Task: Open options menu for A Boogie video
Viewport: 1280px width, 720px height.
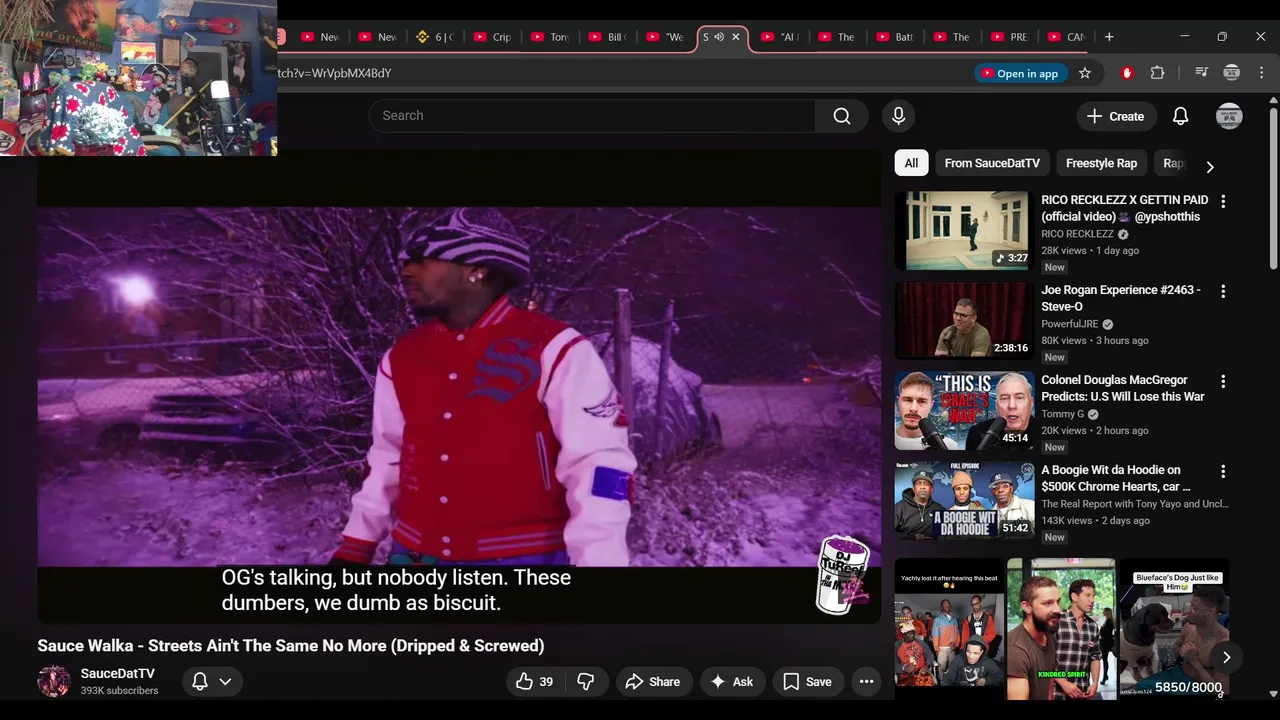Action: (x=1222, y=471)
